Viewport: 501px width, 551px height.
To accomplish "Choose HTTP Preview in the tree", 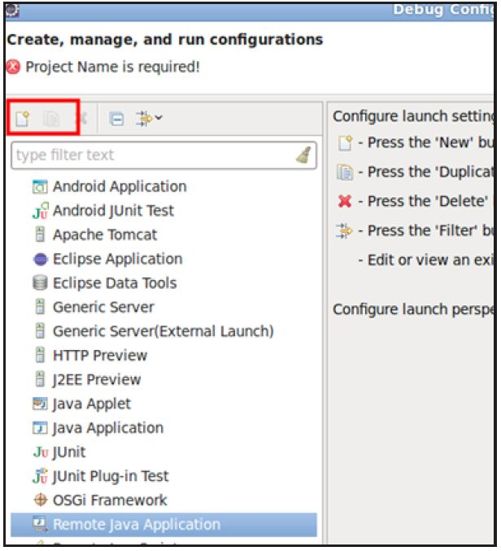I will (x=100, y=356).
